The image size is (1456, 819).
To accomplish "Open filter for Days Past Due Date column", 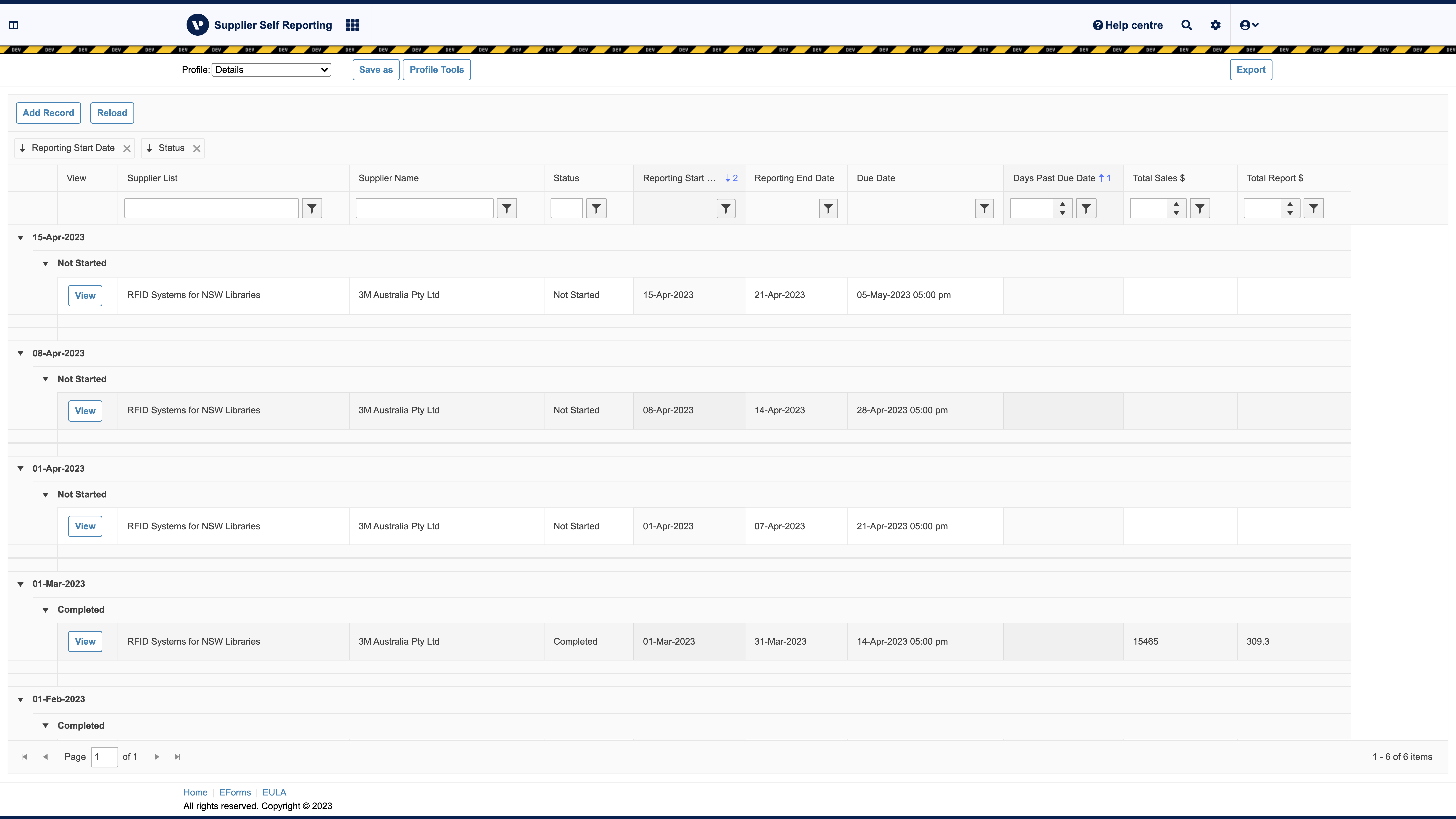I will 1086,209.
